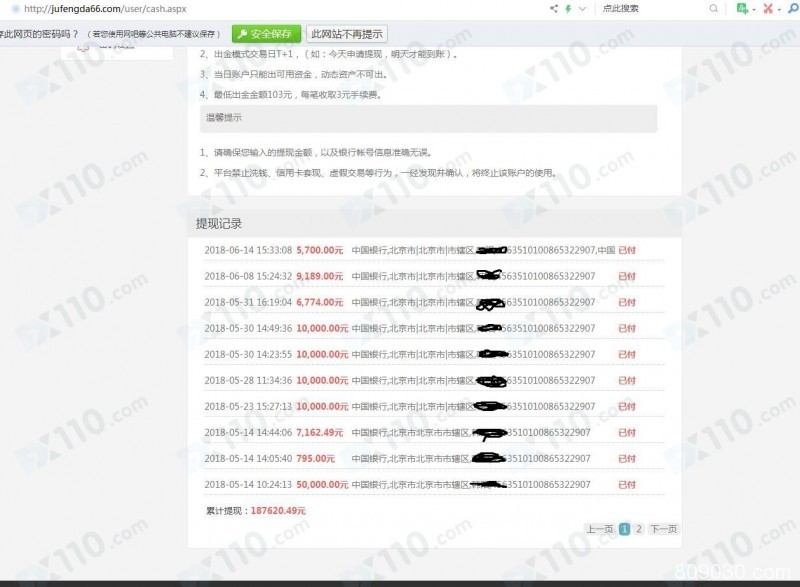This screenshot has width=800, height=587.
Task: Click the 温馨提示 heading bar
Action: point(429,118)
